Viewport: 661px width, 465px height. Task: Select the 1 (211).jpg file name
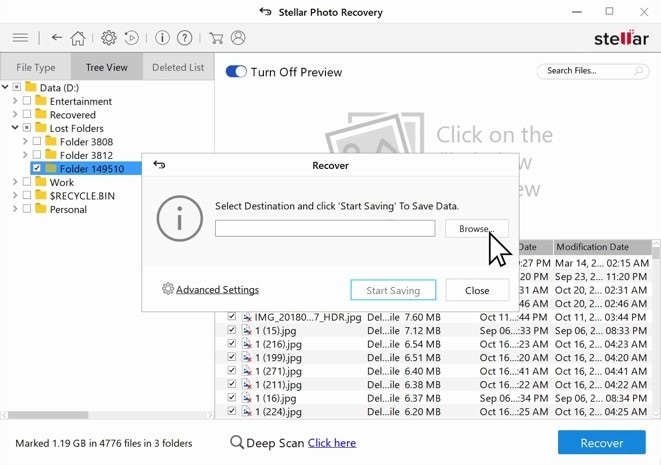click(x=278, y=384)
